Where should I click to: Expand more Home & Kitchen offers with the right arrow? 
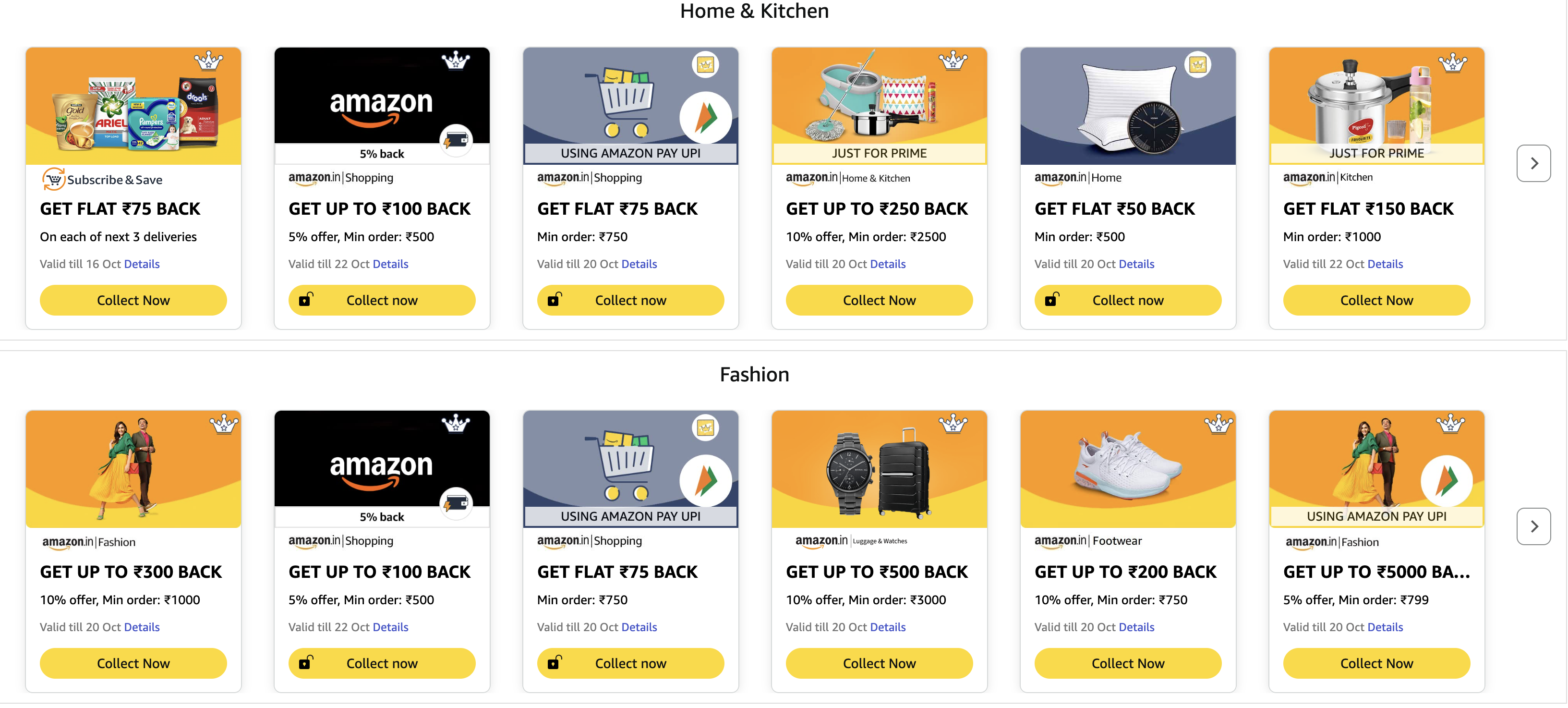[x=1534, y=163]
